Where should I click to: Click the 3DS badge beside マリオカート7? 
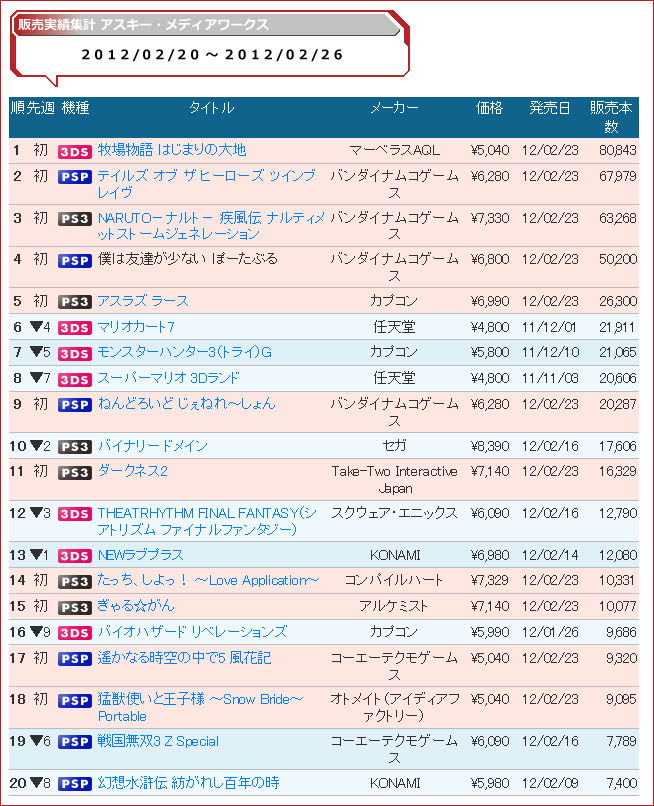(75, 328)
